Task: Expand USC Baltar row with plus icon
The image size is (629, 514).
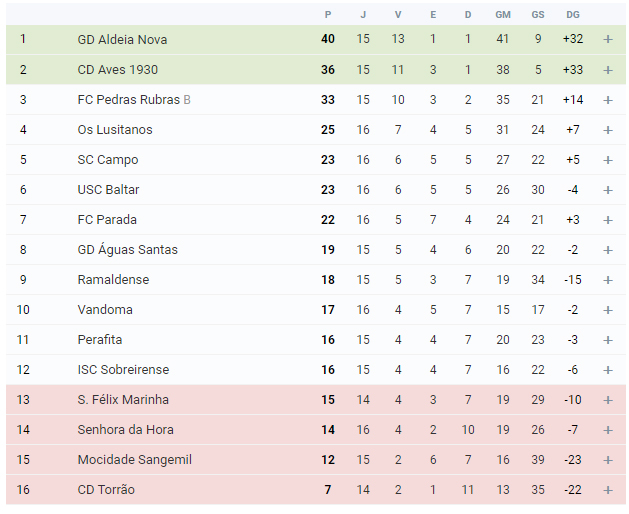Action: (x=608, y=190)
